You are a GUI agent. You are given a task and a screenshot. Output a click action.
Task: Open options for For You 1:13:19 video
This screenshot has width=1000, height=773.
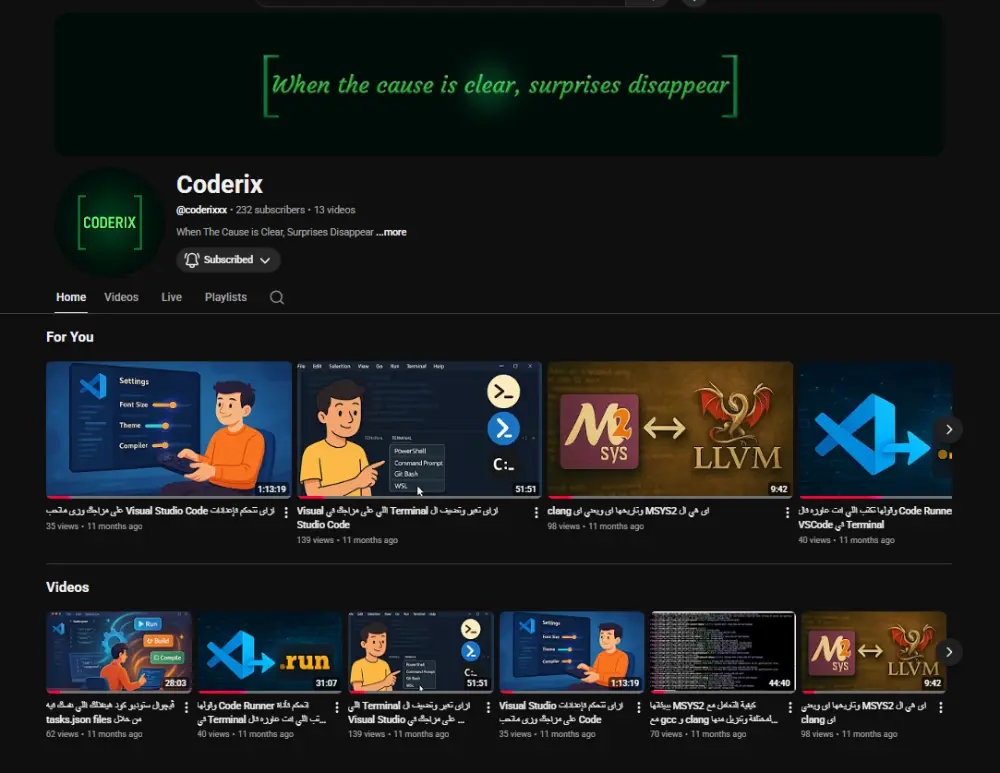285,512
